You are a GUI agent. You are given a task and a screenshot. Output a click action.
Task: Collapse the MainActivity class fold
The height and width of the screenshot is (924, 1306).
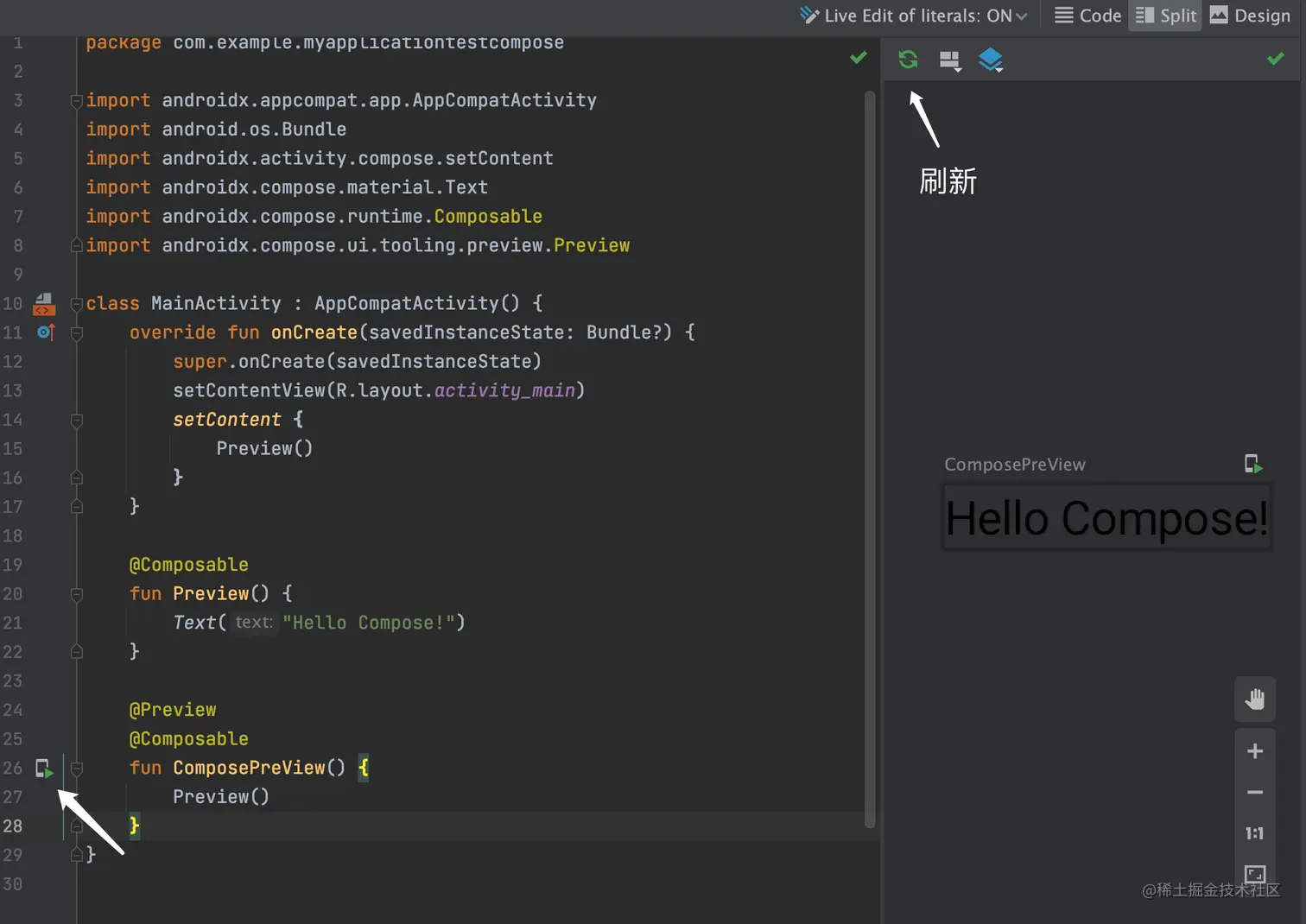pyautogui.click(x=77, y=303)
